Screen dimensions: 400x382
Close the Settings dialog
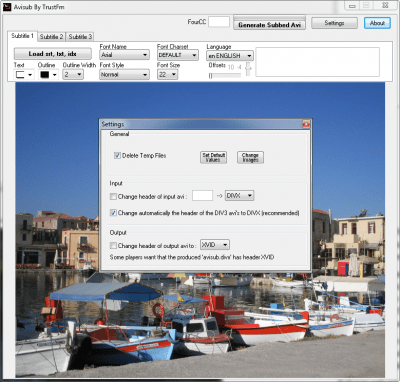point(306,124)
